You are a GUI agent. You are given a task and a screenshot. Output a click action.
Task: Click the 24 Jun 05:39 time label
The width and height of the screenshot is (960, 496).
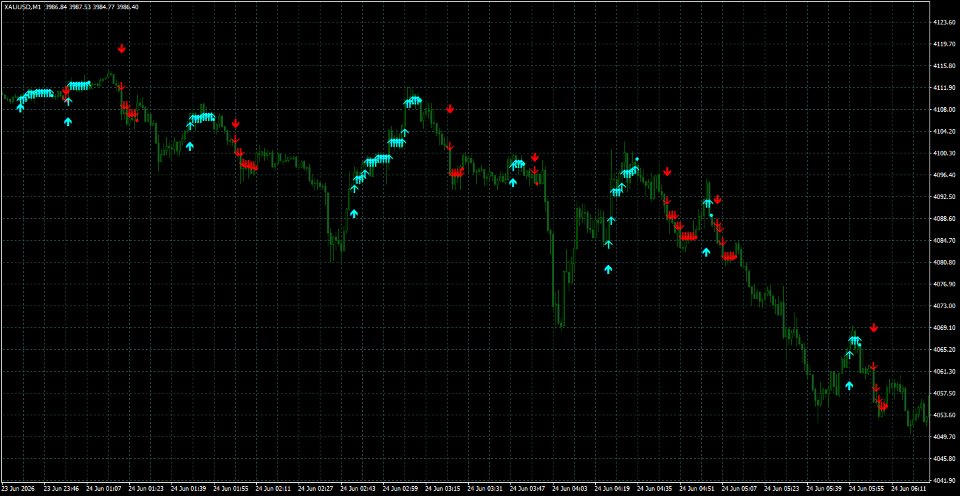[823, 489]
